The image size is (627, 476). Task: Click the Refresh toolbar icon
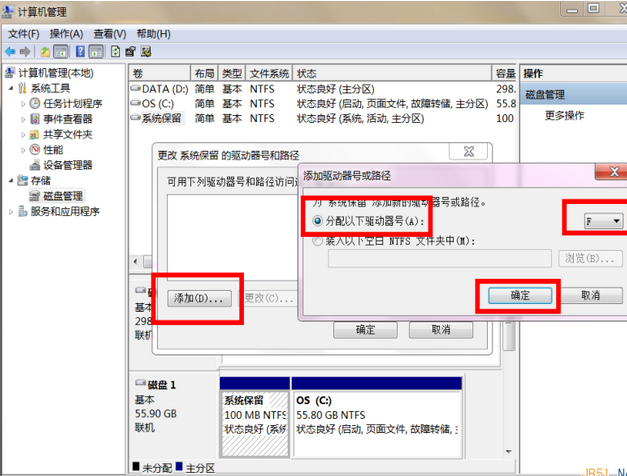(116, 51)
